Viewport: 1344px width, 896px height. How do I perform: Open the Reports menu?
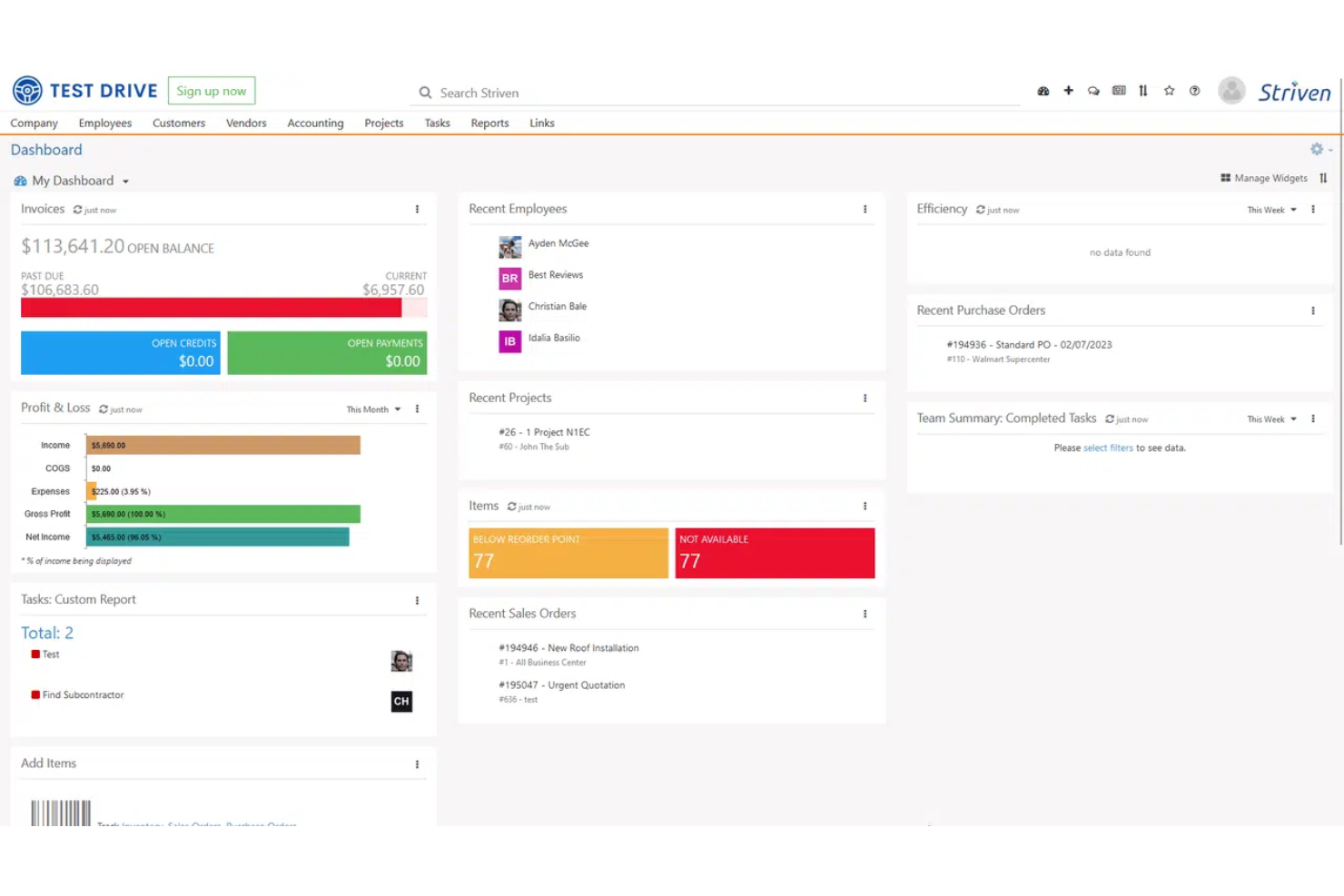tap(489, 123)
